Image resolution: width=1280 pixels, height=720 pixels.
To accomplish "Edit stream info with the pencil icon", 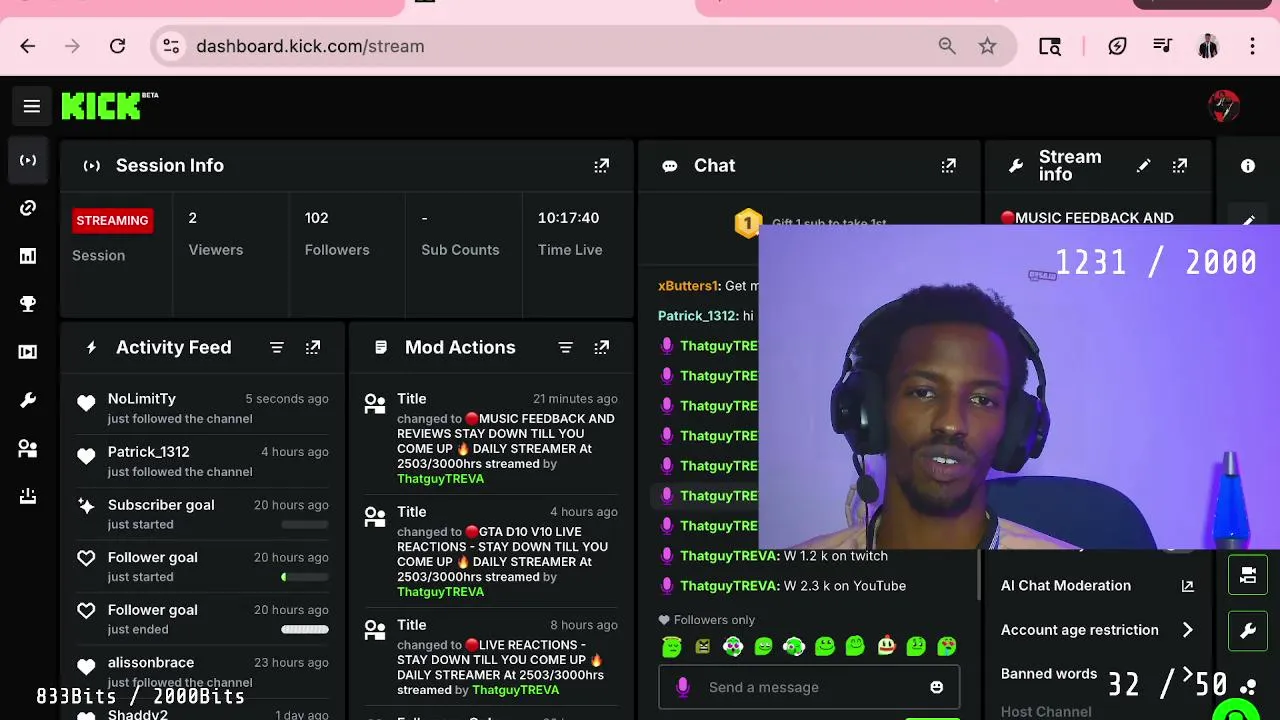I will (x=1143, y=166).
